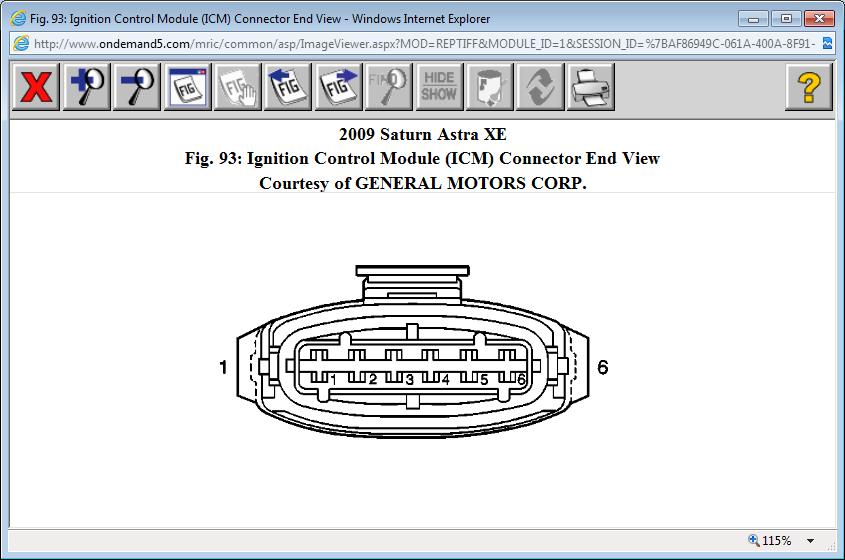845x560 pixels.
Task: Click compatibility view icon at address bar end
Action: coord(827,44)
